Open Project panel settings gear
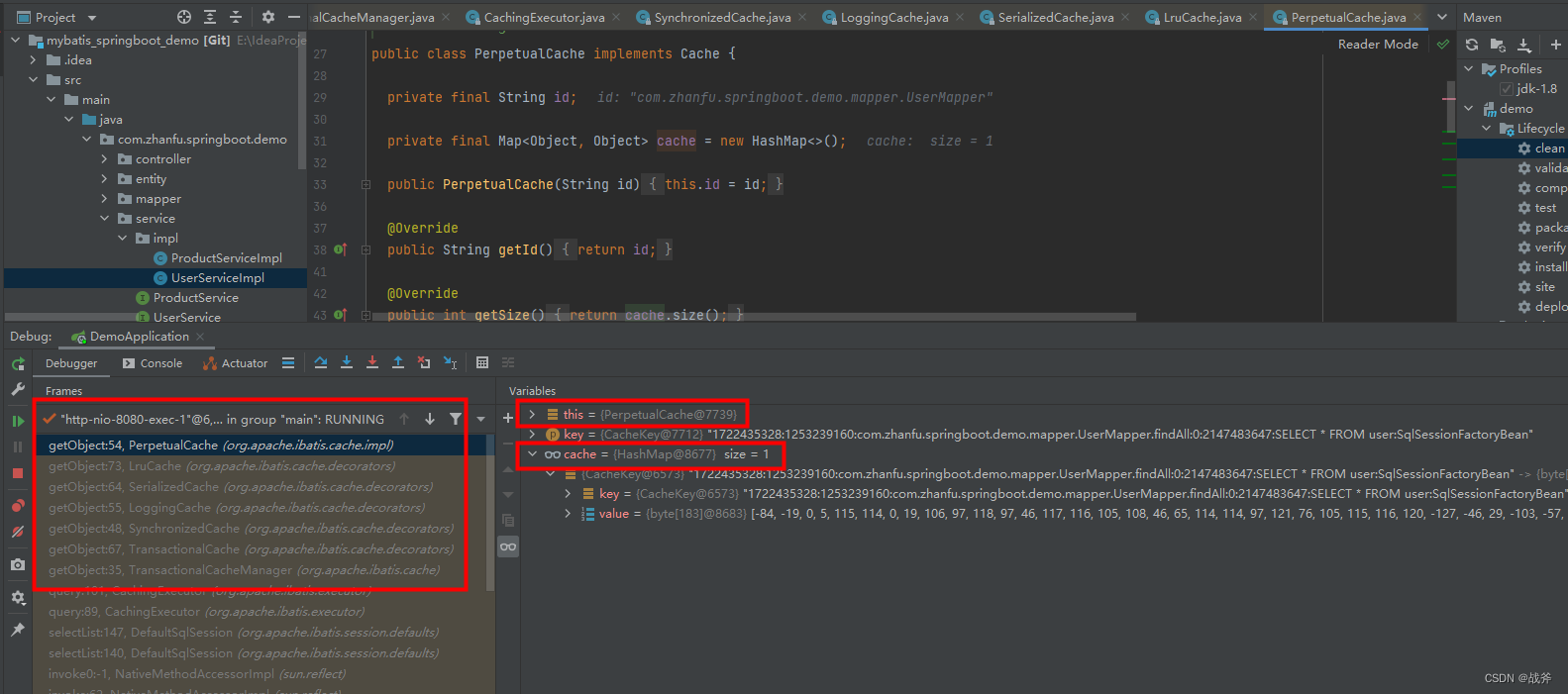Viewport: 1568px width, 694px height. 268,17
